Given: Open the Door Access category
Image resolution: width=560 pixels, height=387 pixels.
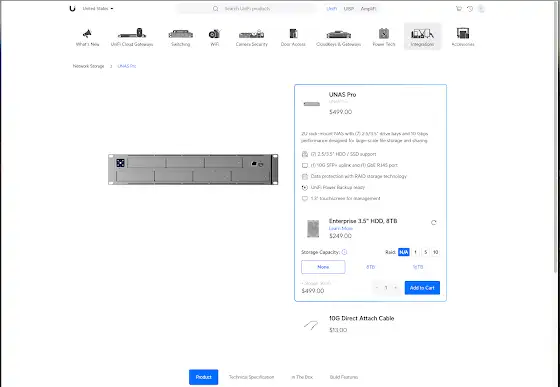Looking at the screenshot, I should pos(293,37).
